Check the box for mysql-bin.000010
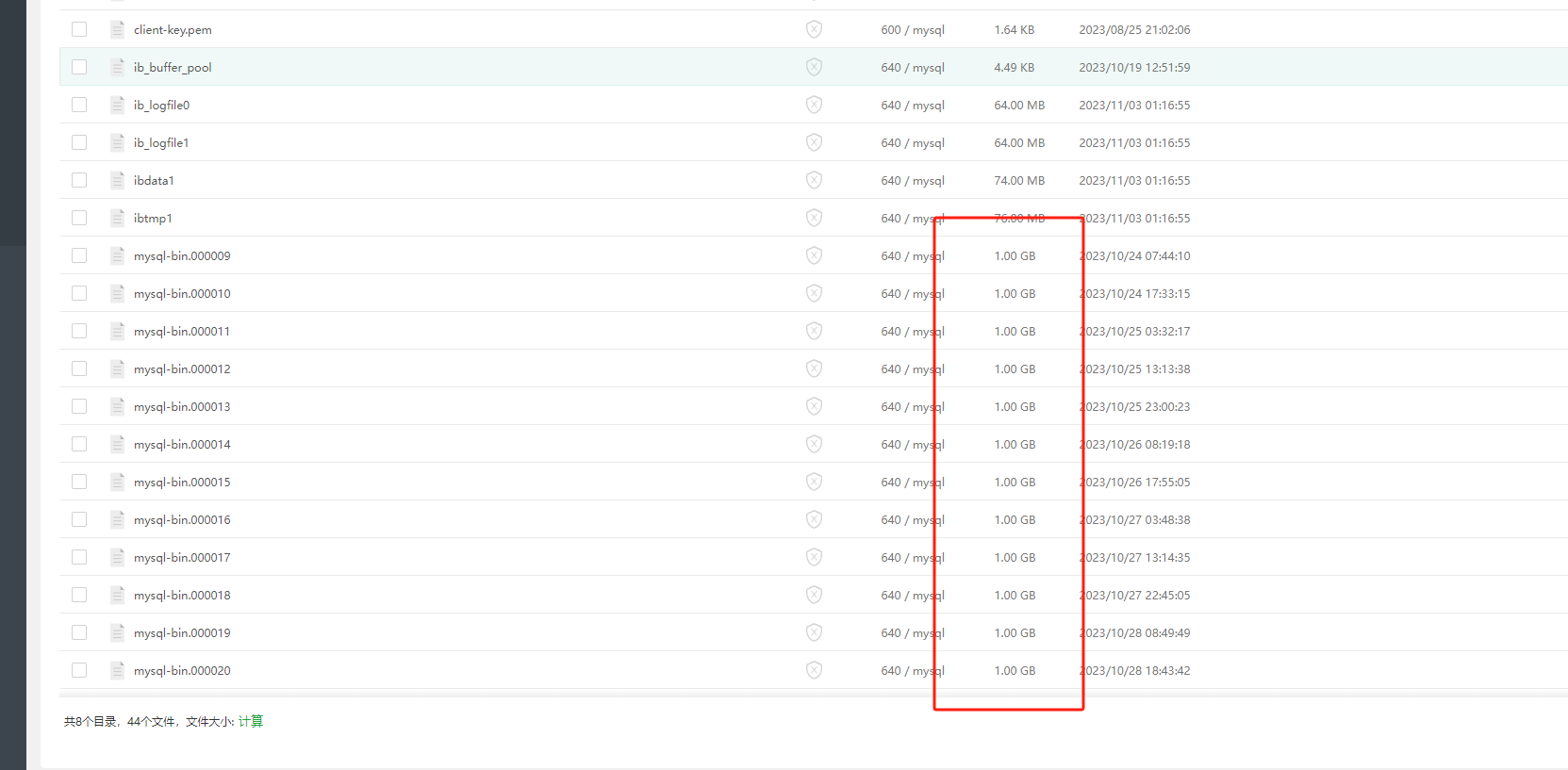1568x770 pixels. point(79,293)
